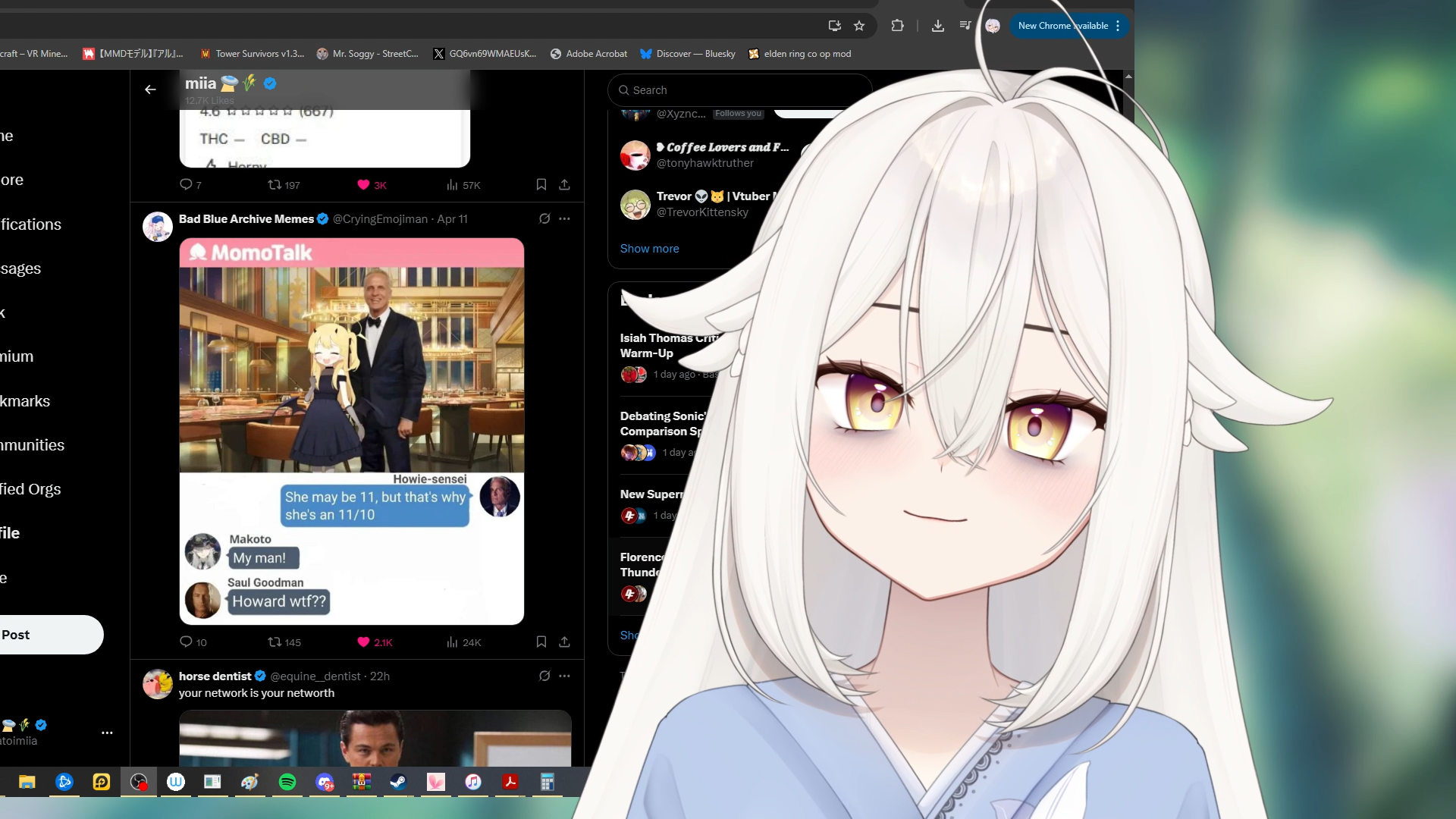This screenshot has height=819, width=1456.
Task: Open Discord from taskbar
Action: click(325, 782)
